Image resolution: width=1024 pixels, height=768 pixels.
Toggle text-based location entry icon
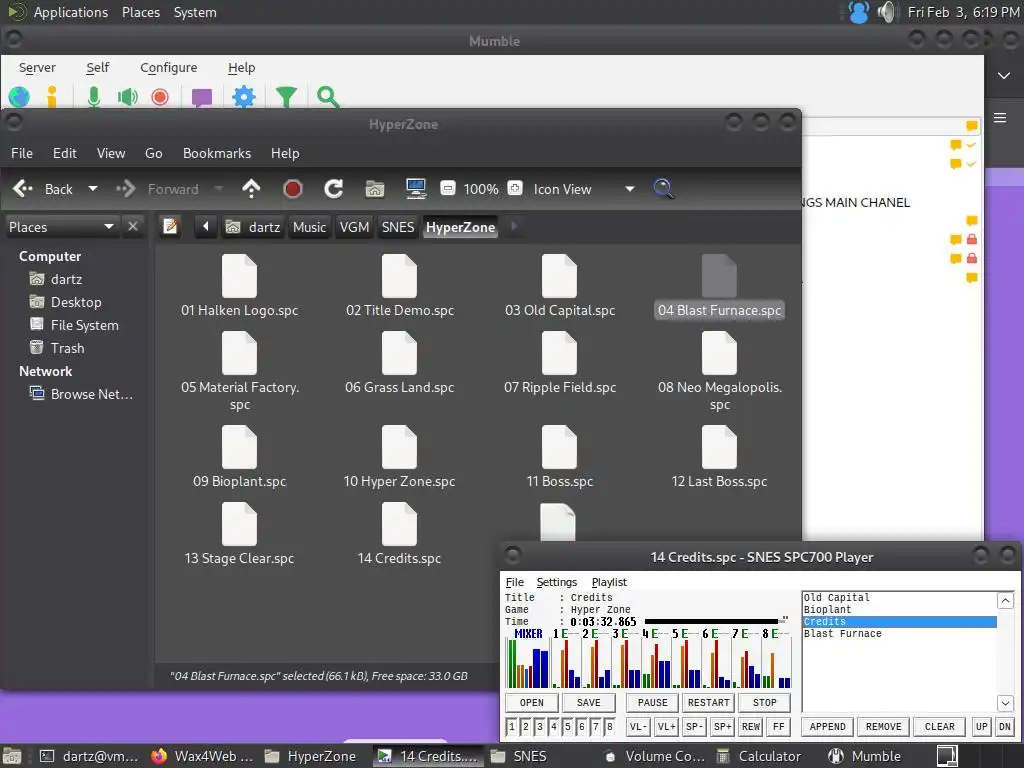(x=170, y=227)
